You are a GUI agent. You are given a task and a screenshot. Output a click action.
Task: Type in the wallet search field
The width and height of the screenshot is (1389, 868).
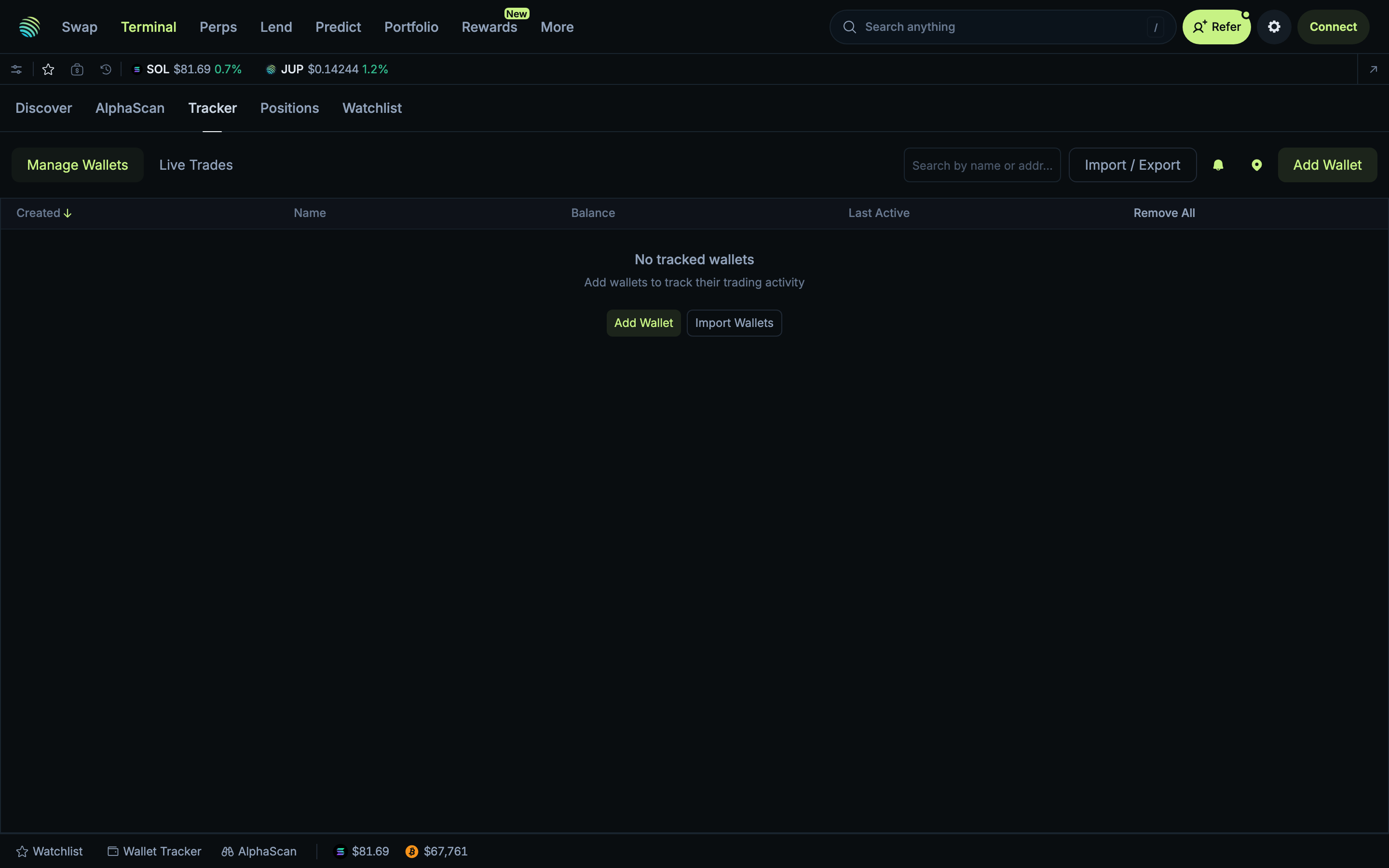[981, 165]
